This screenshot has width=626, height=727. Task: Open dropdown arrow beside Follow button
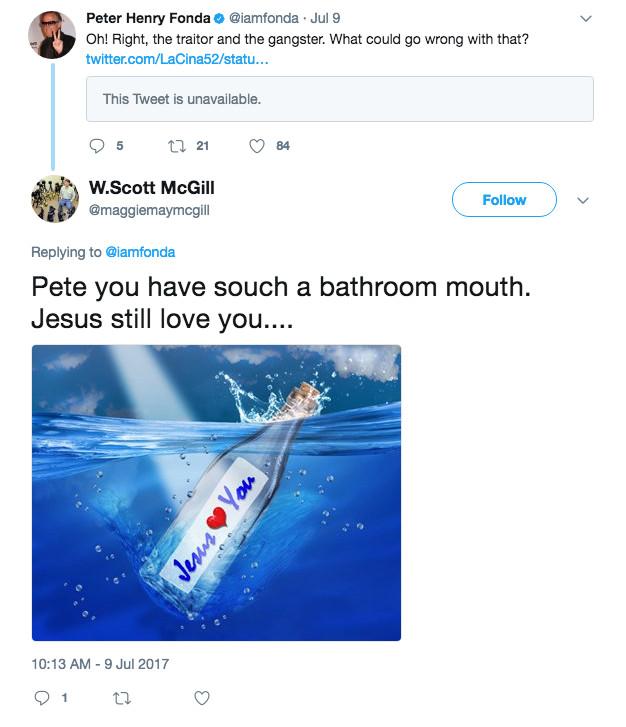(585, 200)
